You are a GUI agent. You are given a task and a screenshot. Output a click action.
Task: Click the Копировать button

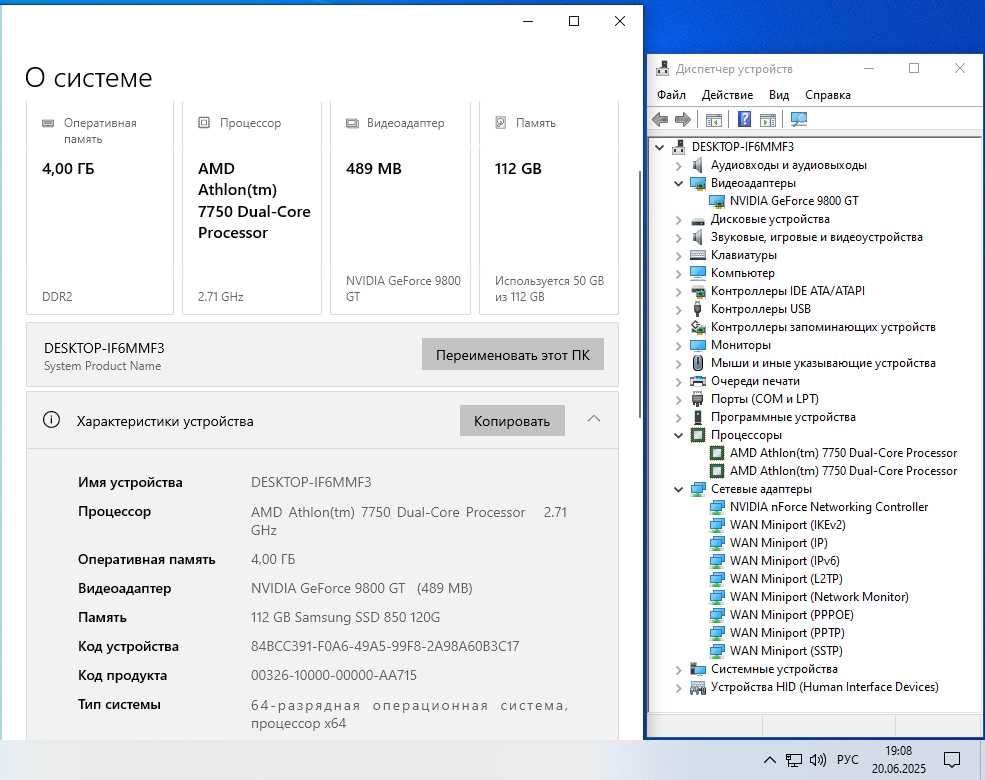512,421
